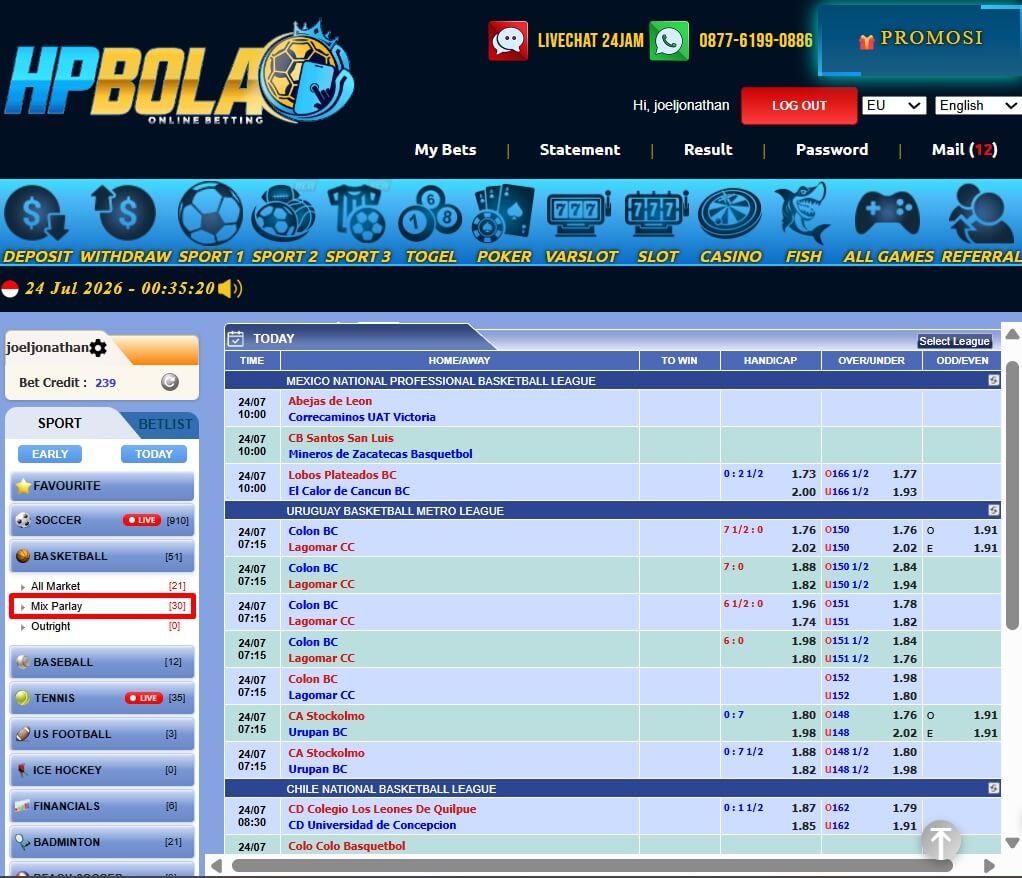Open Mail inbox with 12 messages
Viewport: 1022px width, 878px height.
964,150
